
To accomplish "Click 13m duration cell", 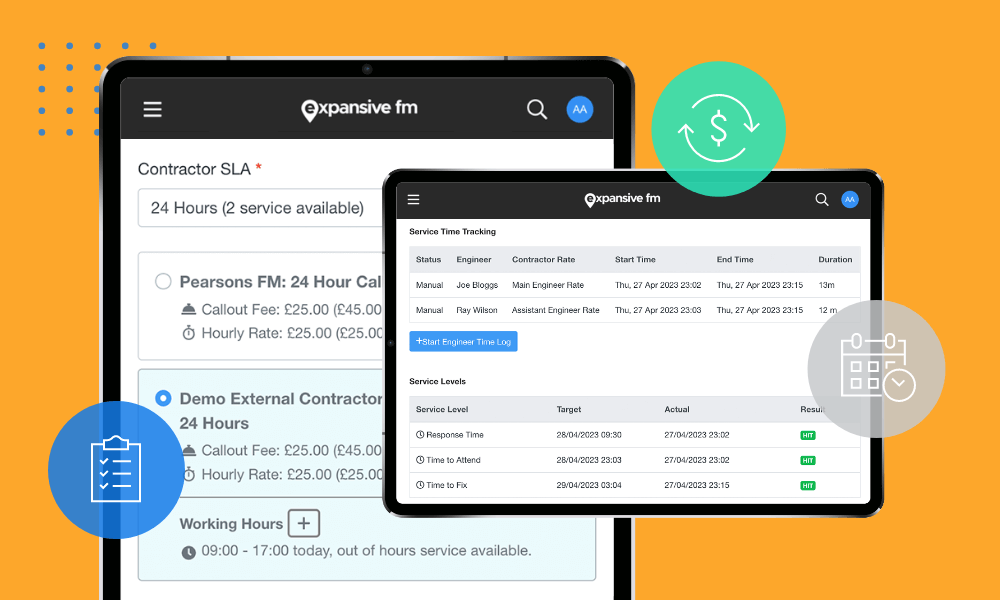I will [827, 285].
